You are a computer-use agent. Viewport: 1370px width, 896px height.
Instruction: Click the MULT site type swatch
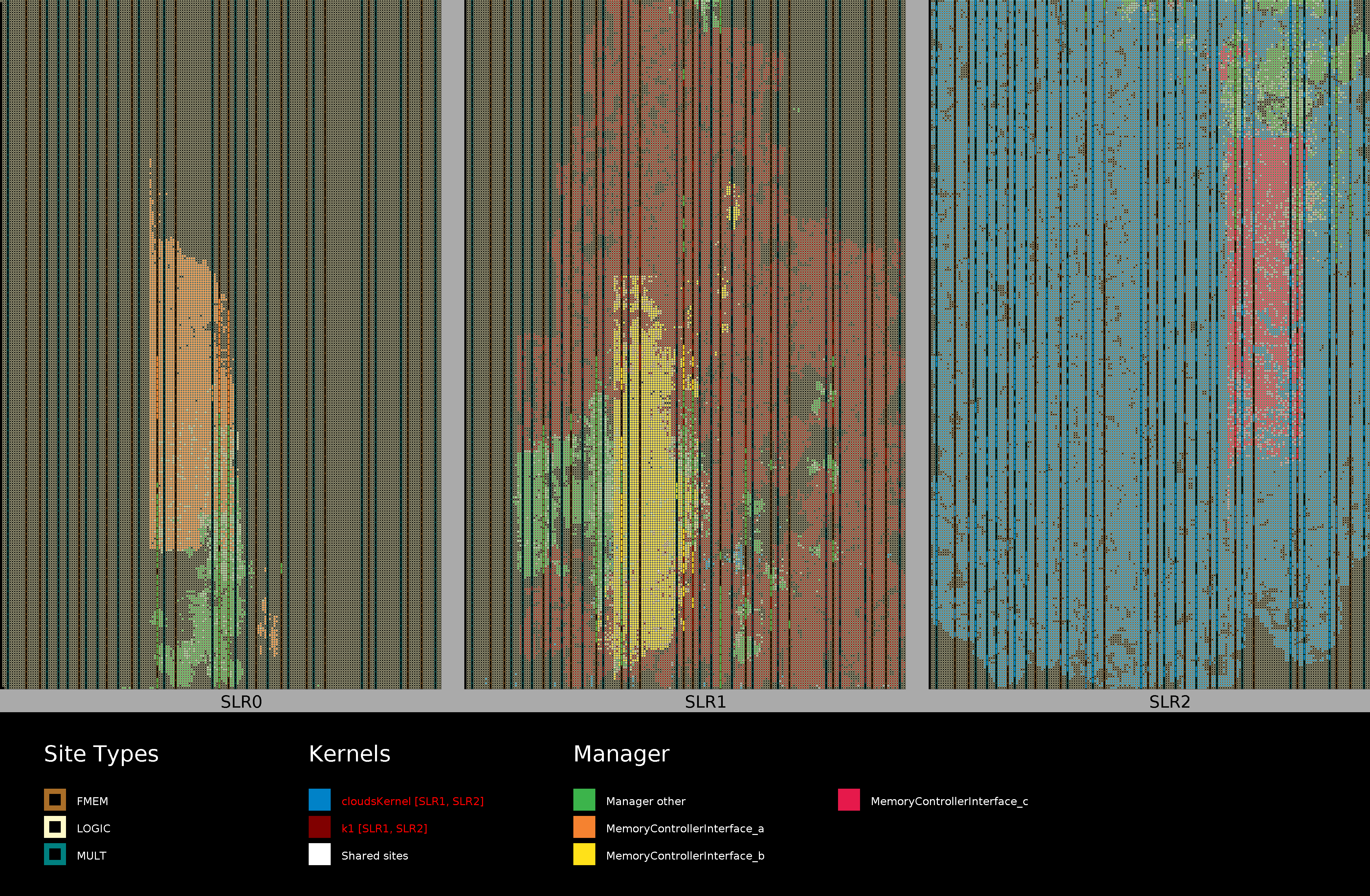point(55,854)
